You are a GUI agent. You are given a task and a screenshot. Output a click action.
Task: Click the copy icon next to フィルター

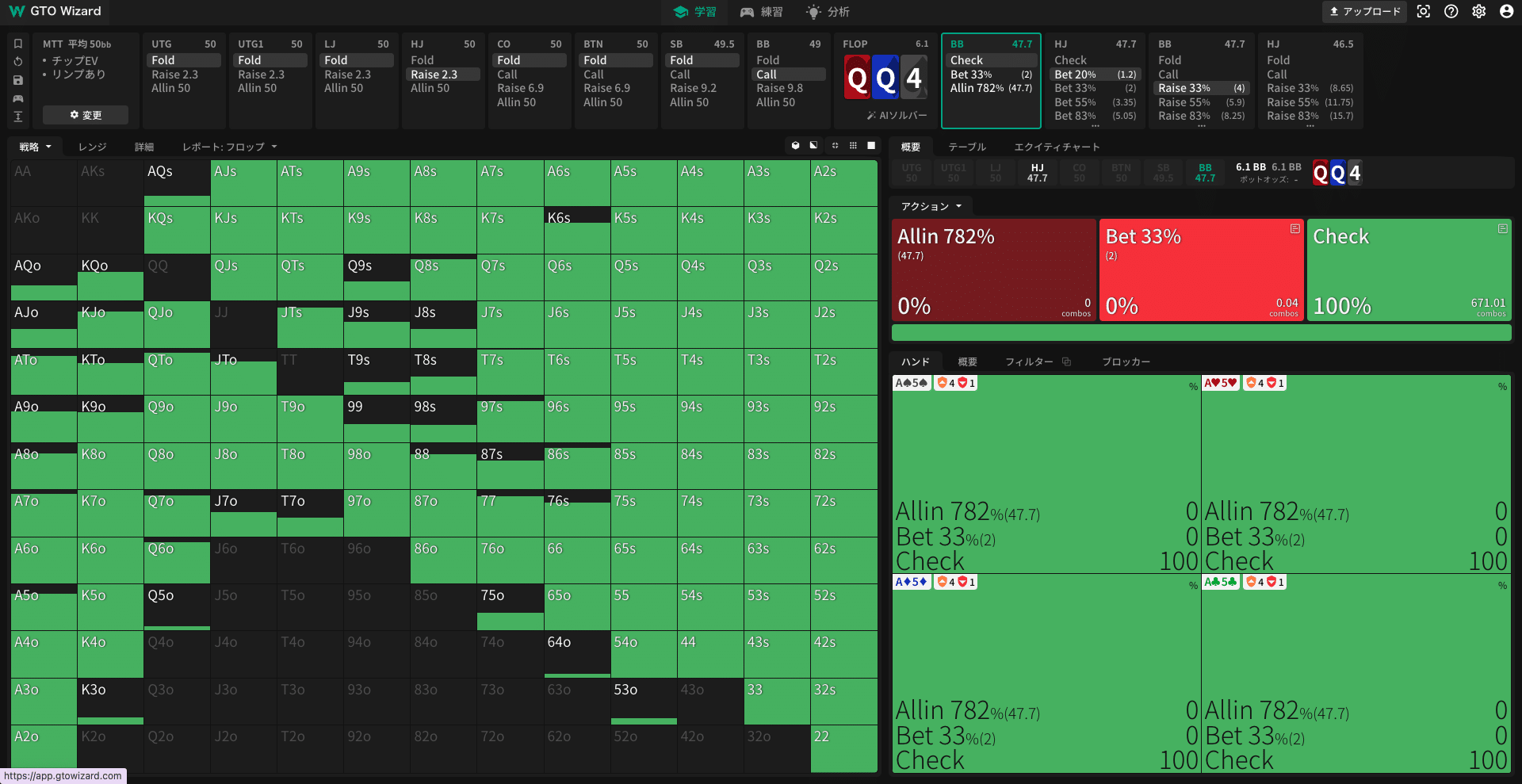[1067, 361]
